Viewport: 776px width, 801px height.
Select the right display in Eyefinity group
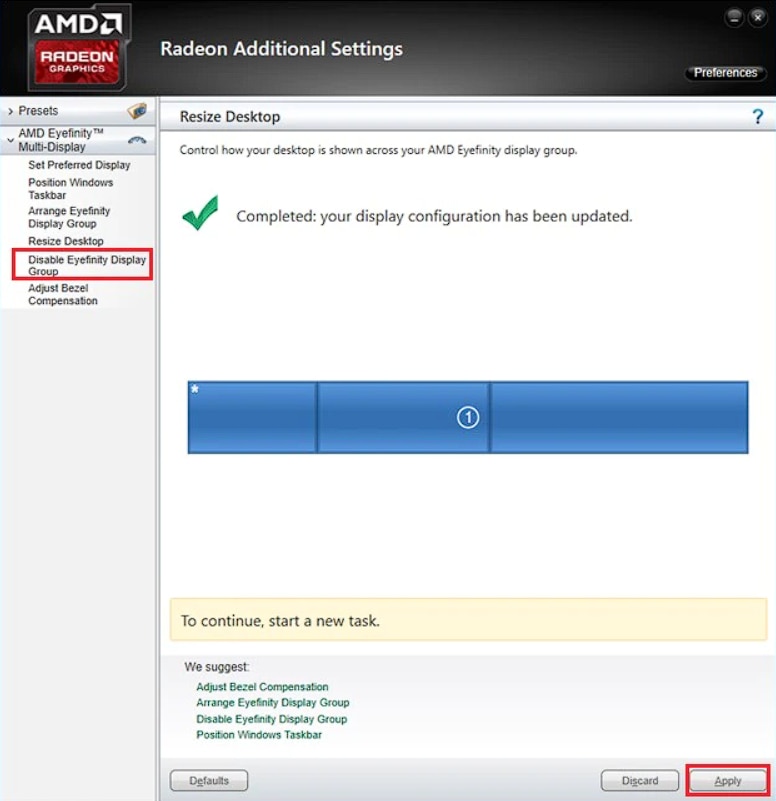619,417
